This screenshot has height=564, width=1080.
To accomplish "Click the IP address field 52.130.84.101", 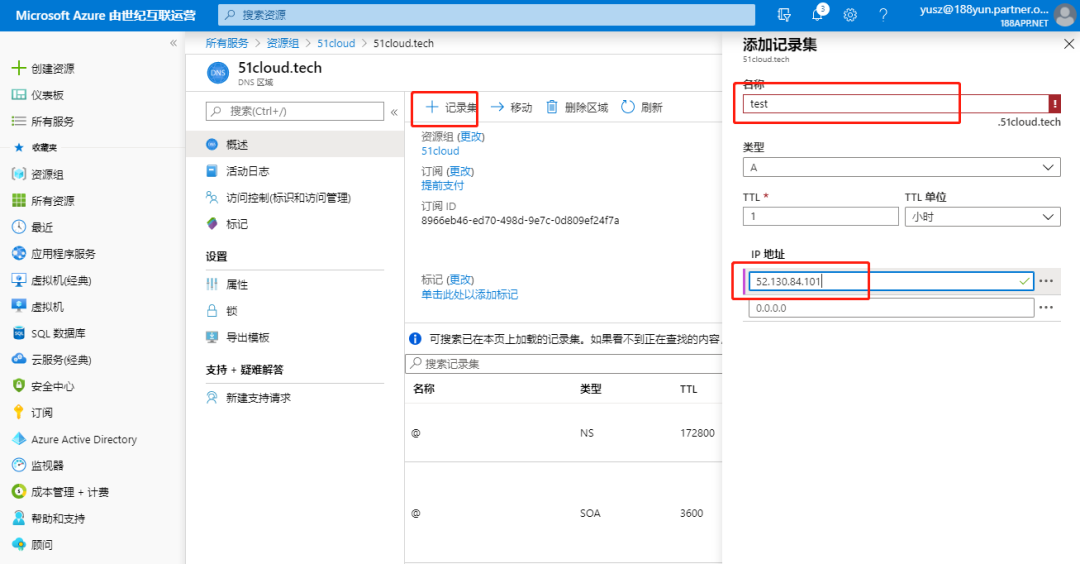I will (891, 281).
